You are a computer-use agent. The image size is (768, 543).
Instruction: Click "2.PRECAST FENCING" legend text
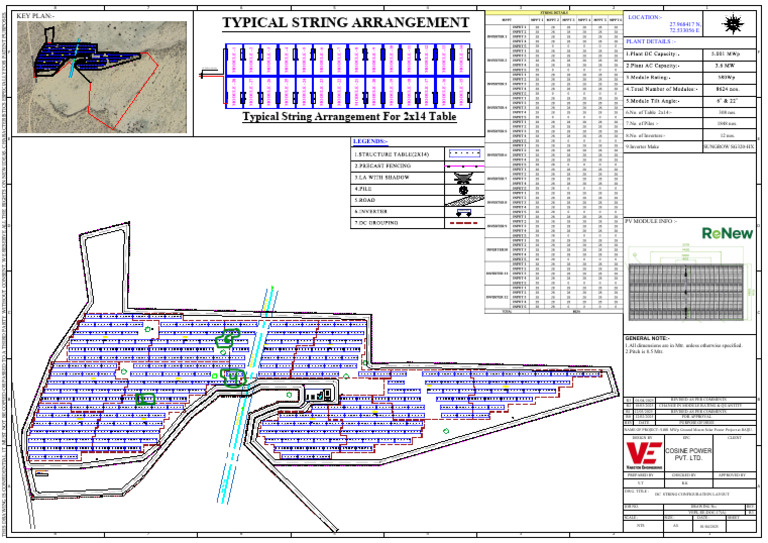[383, 166]
